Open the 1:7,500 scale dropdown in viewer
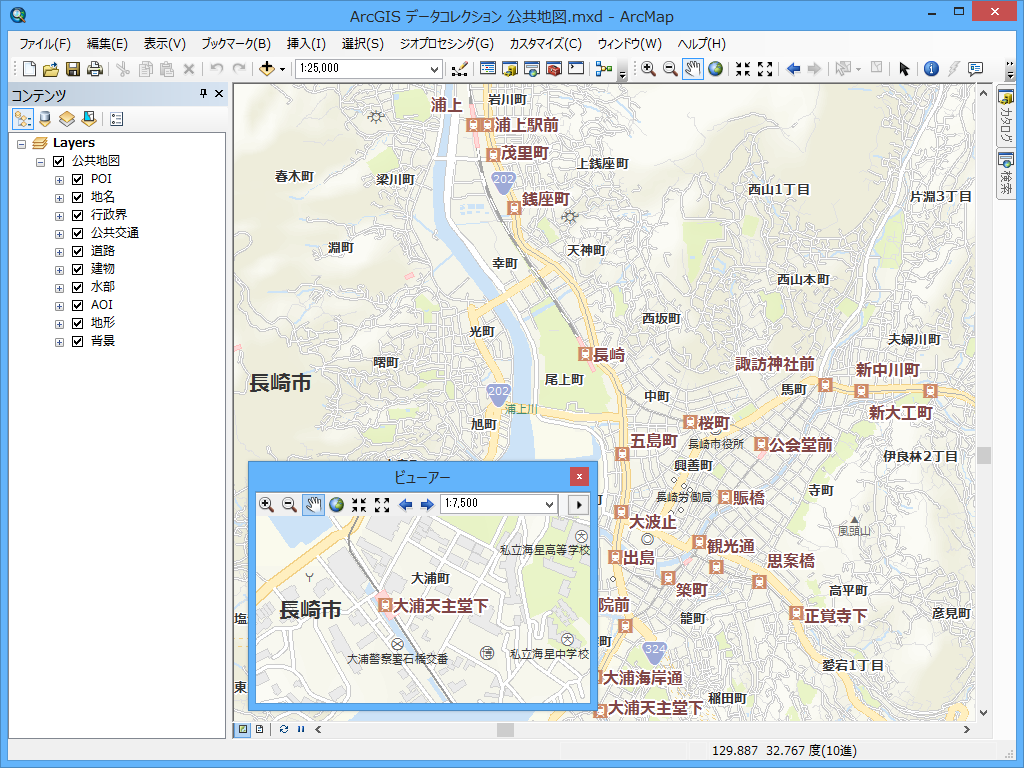 (549, 505)
